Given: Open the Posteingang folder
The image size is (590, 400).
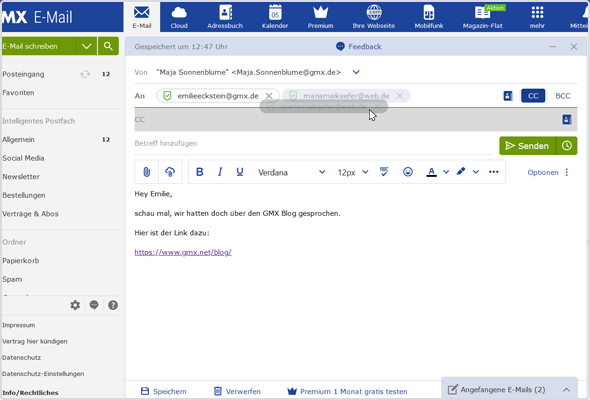Looking at the screenshot, I should pyautogui.click(x=23, y=74).
